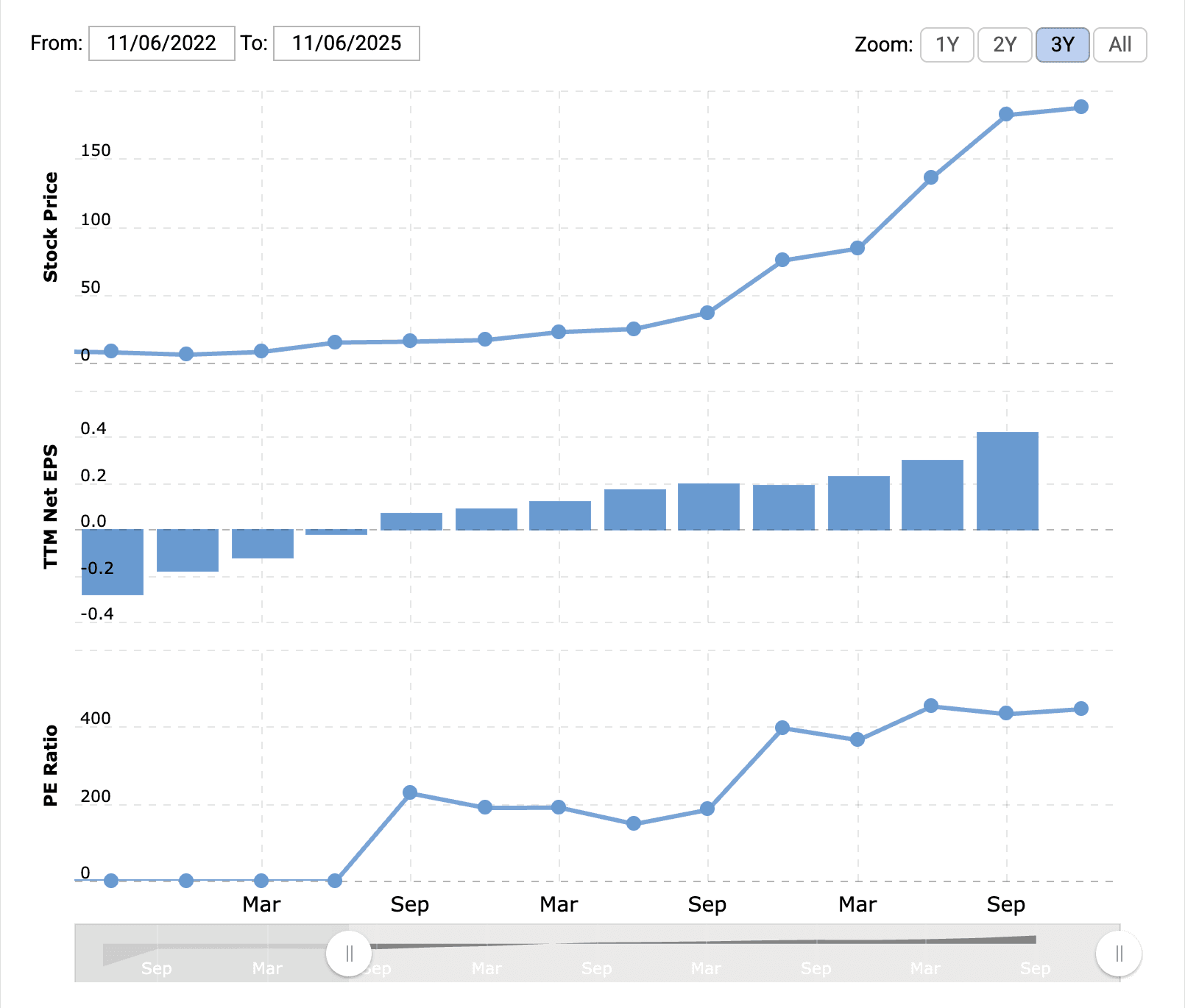The width and height of the screenshot is (1185, 1008).
Task: Select the peak PE Ratio data point
Action: (x=931, y=705)
